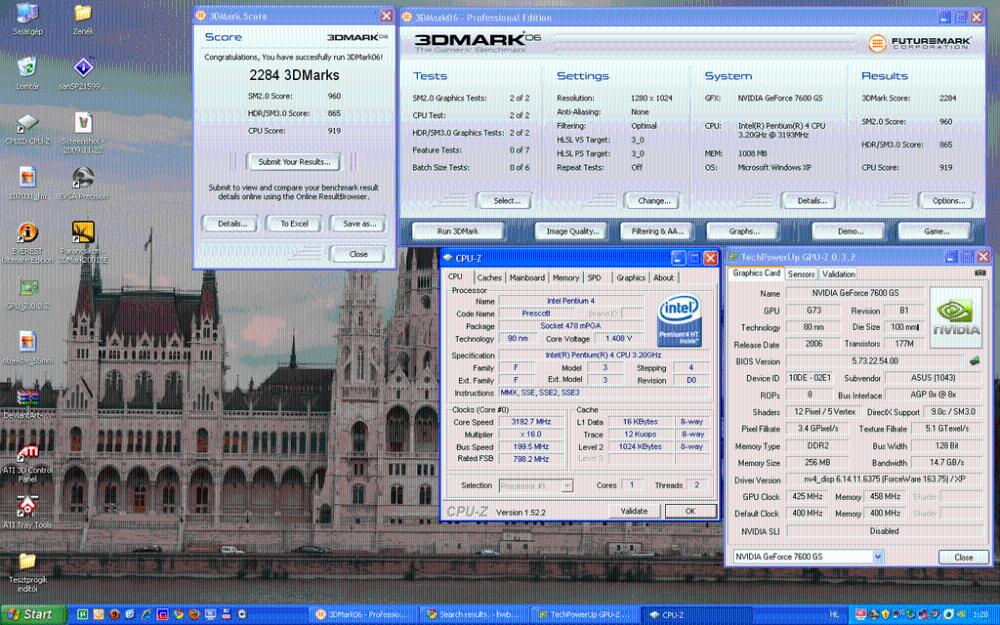Image resolution: width=1000 pixels, height=625 pixels.
Task: Click the Game button in 3DMark06
Action: (936, 231)
